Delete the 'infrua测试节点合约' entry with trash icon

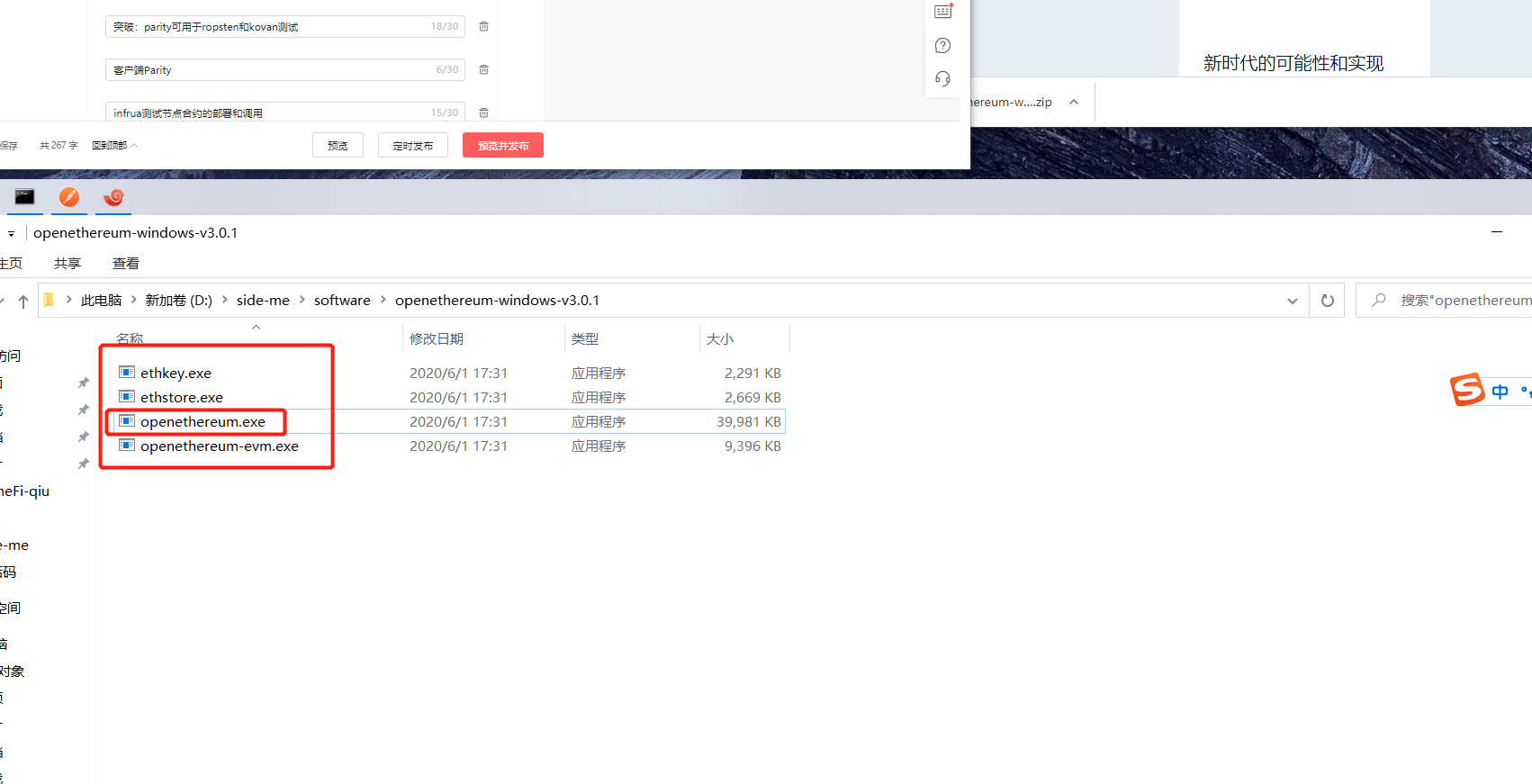(483, 113)
